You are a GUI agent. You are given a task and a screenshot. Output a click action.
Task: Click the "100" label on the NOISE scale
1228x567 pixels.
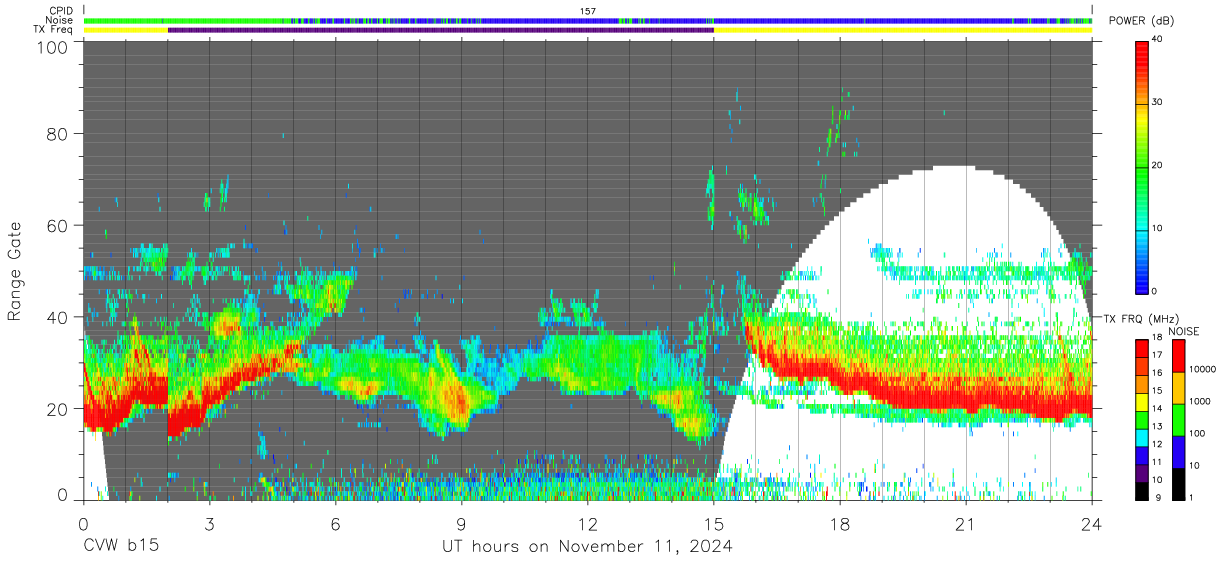click(x=1198, y=434)
